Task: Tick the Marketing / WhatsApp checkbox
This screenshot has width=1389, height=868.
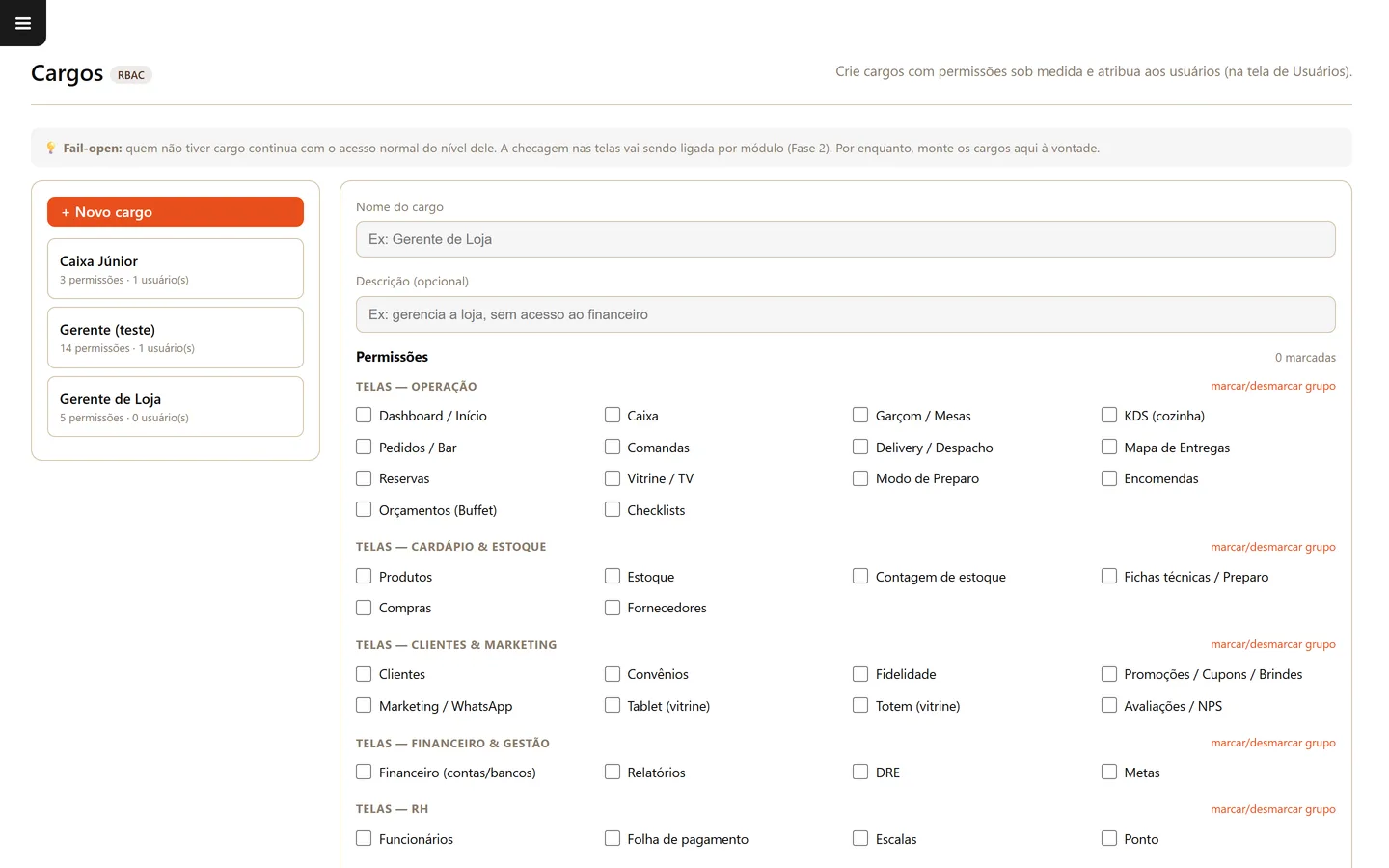Action: coord(364,705)
